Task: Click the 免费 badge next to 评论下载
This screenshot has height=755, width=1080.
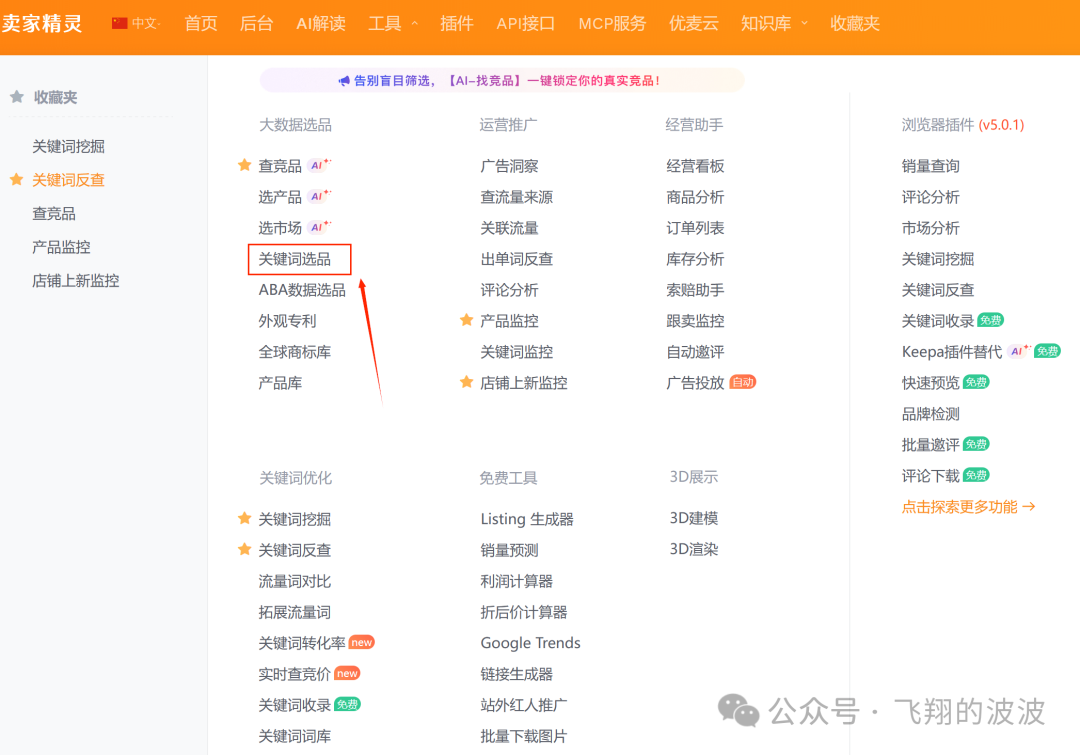Action: click(x=975, y=474)
